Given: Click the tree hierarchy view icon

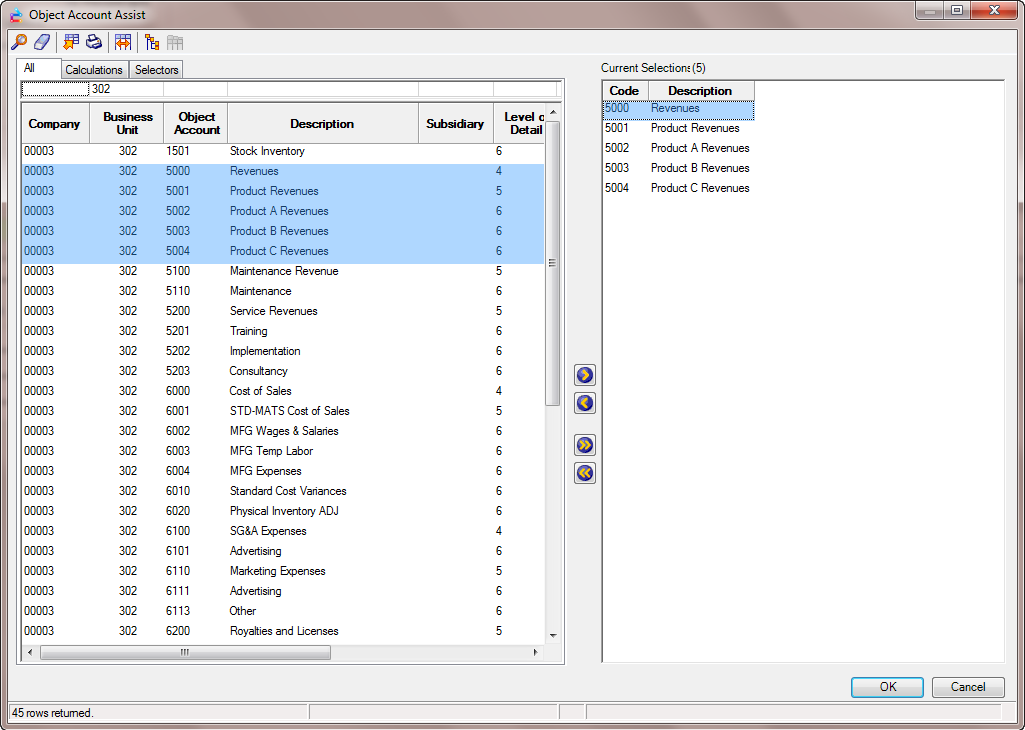Looking at the screenshot, I should pyautogui.click(x=152, y=42).
